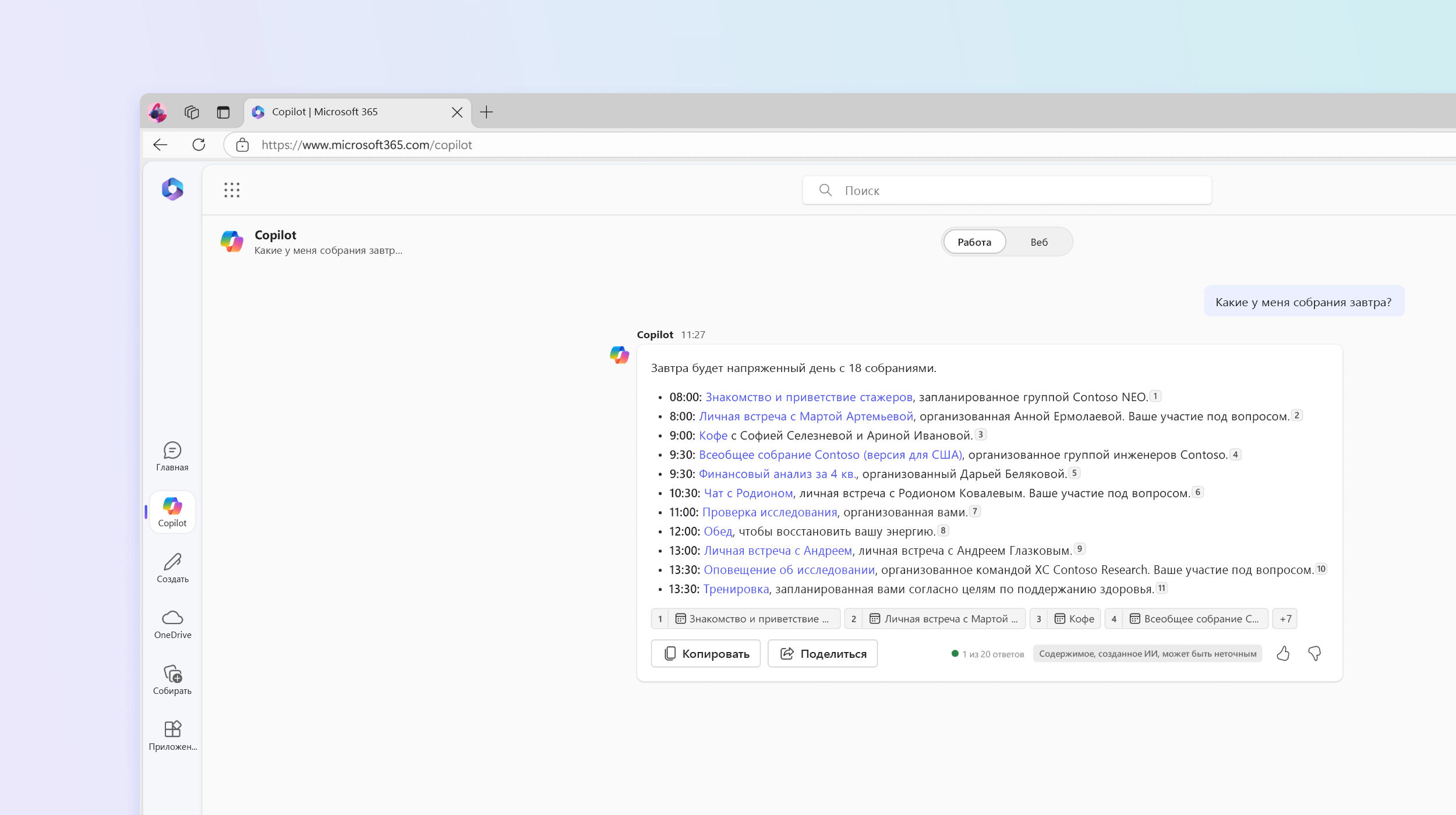This screenshot has height=815, width=1456.
Task: Click the site info lock icon
Action: [x=242, y=145]
